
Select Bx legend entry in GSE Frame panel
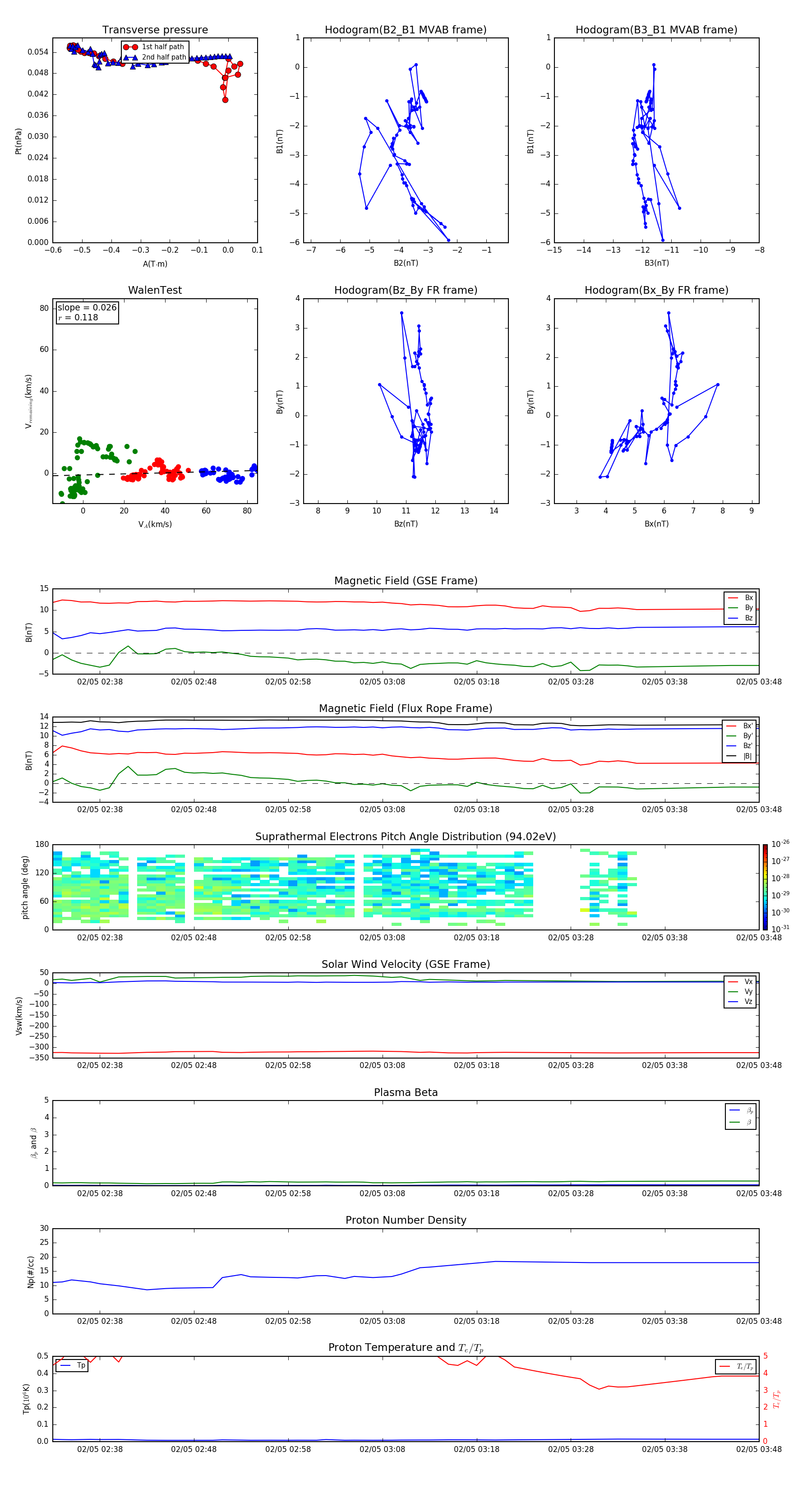click(x=740, y=598)
